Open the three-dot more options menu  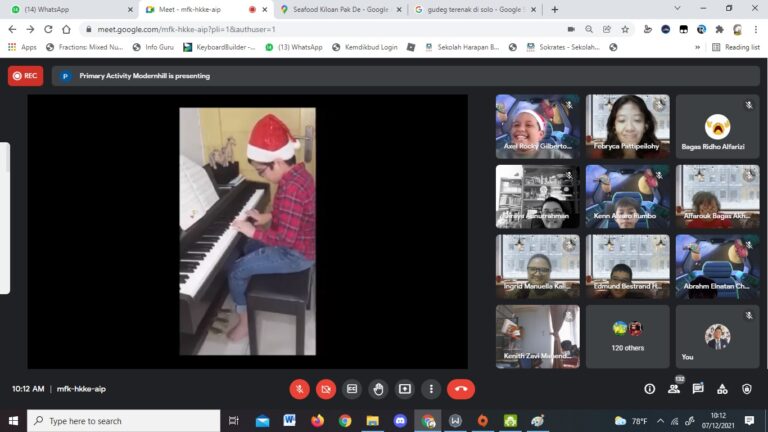tap(431, 389)
